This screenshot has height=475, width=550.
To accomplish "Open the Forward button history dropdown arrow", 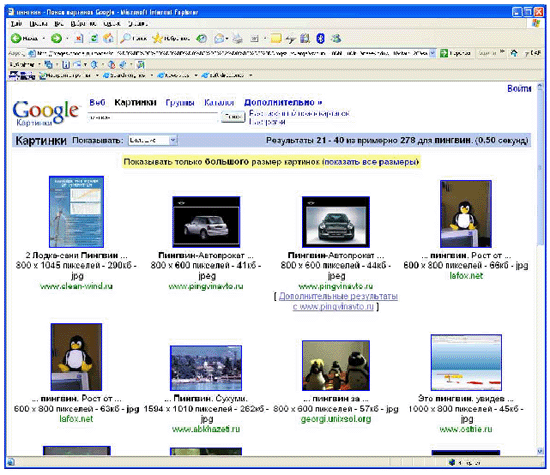I will click(67, 38).
